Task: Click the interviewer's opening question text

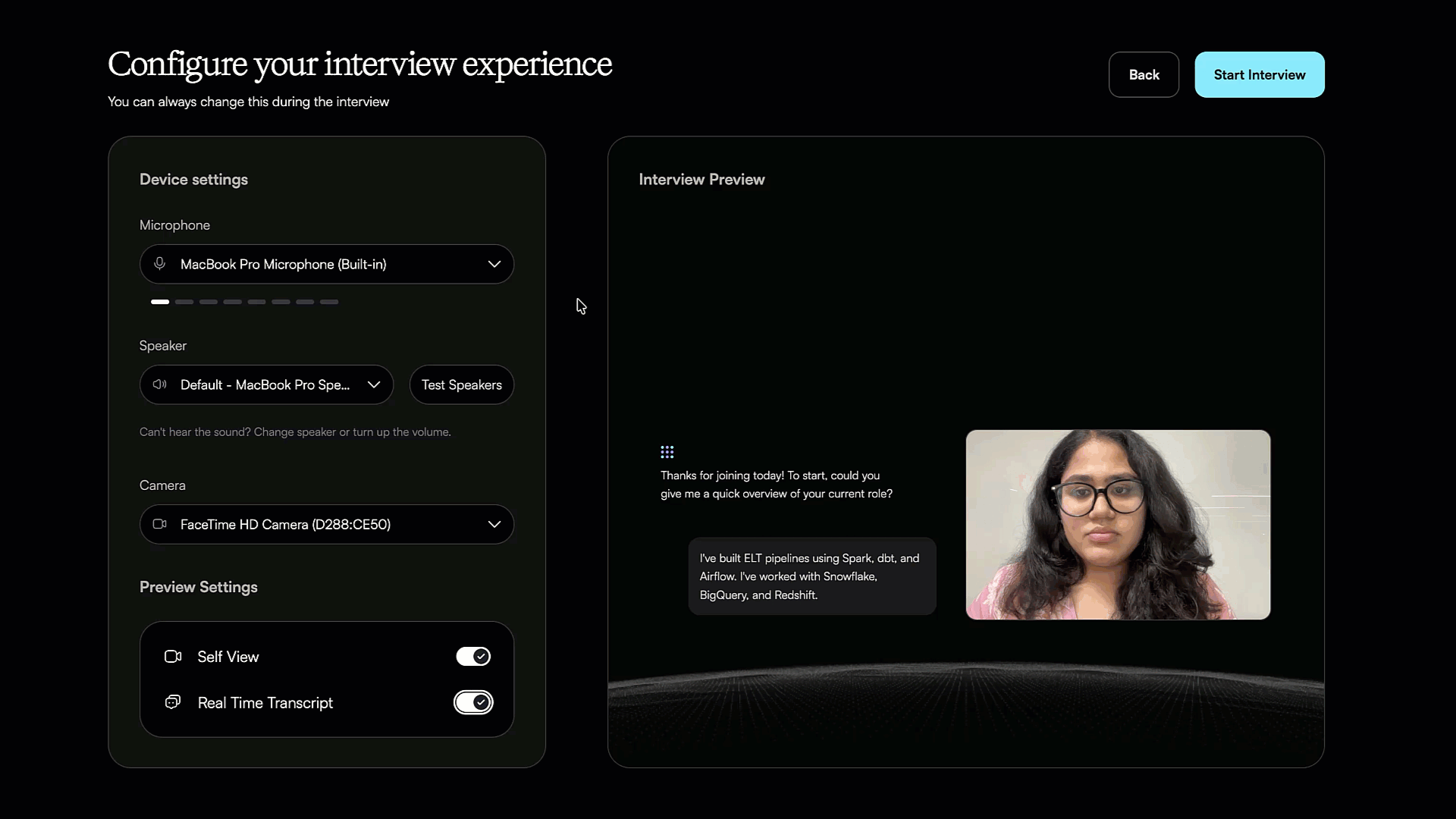Action: [776, 484]
